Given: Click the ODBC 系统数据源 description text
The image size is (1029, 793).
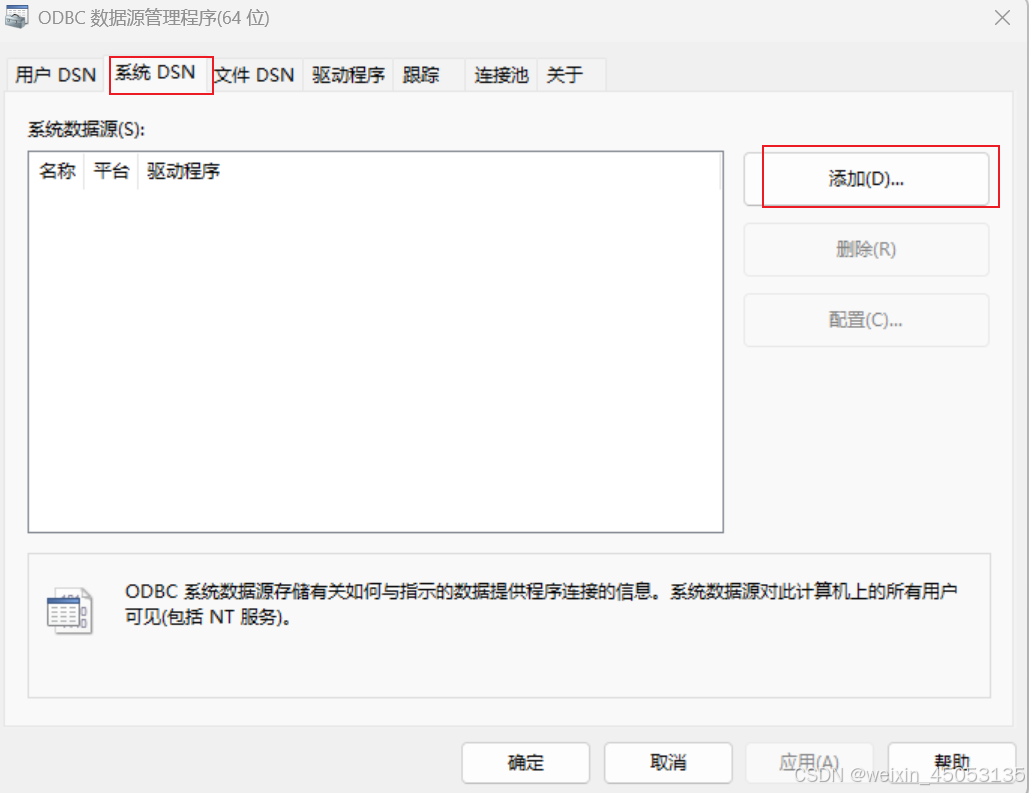Looking at the screenshot, I should 541,604.
